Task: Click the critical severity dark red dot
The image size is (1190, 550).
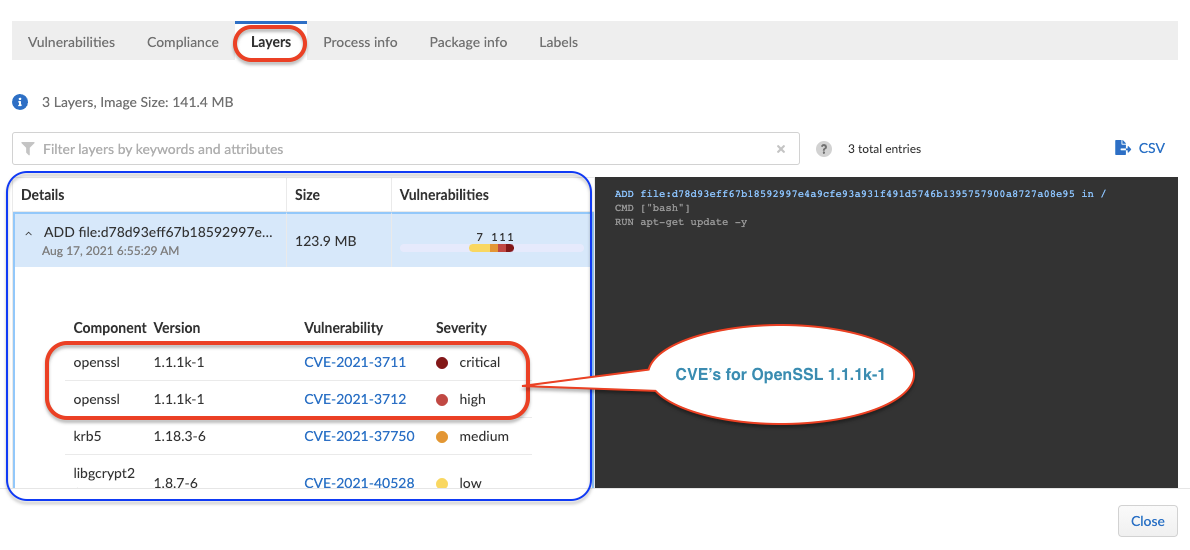Action: (442, 362)
